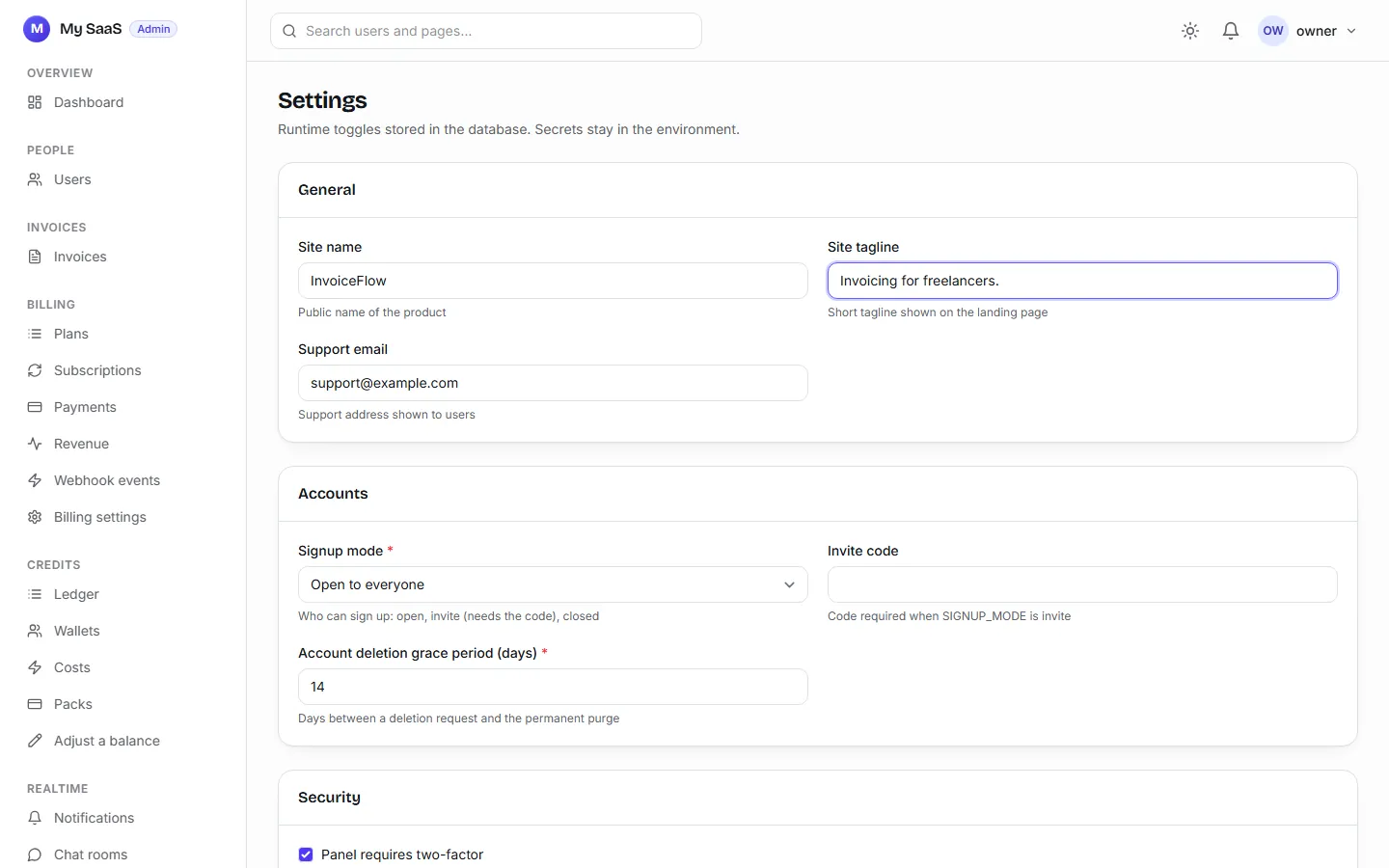Open notifications bell in the top bar

(1231, 31)
